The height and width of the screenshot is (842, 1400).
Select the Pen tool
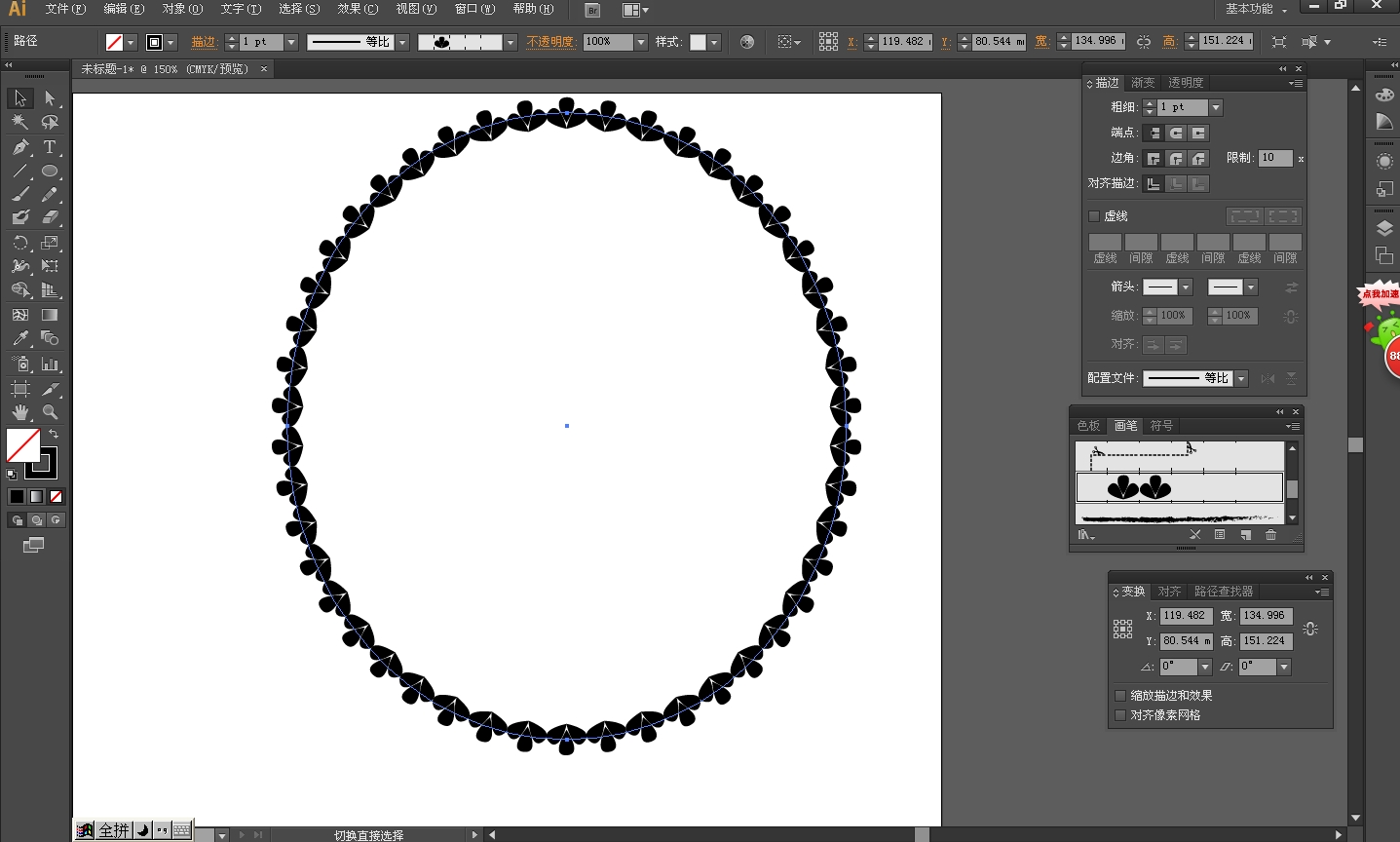pyautogui.click(x=20, y=147)
